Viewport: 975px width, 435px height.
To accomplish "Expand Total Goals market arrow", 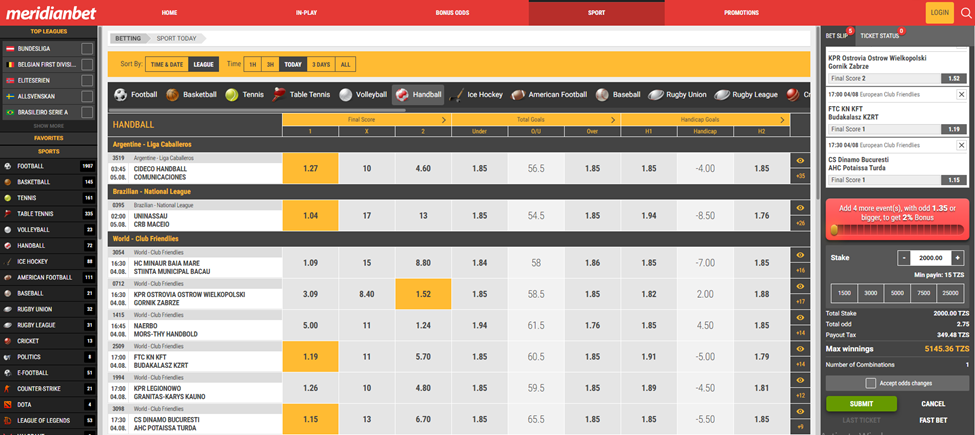I will click(x=613, y=120).
